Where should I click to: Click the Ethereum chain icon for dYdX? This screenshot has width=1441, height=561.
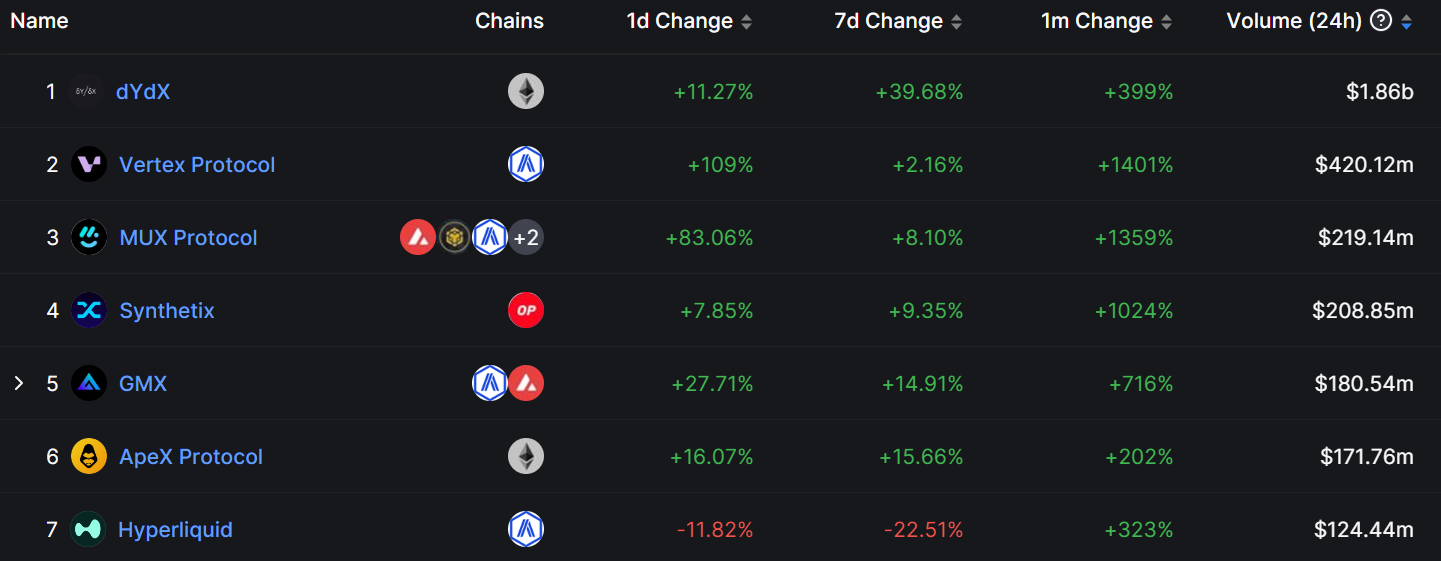pos(526,92)
